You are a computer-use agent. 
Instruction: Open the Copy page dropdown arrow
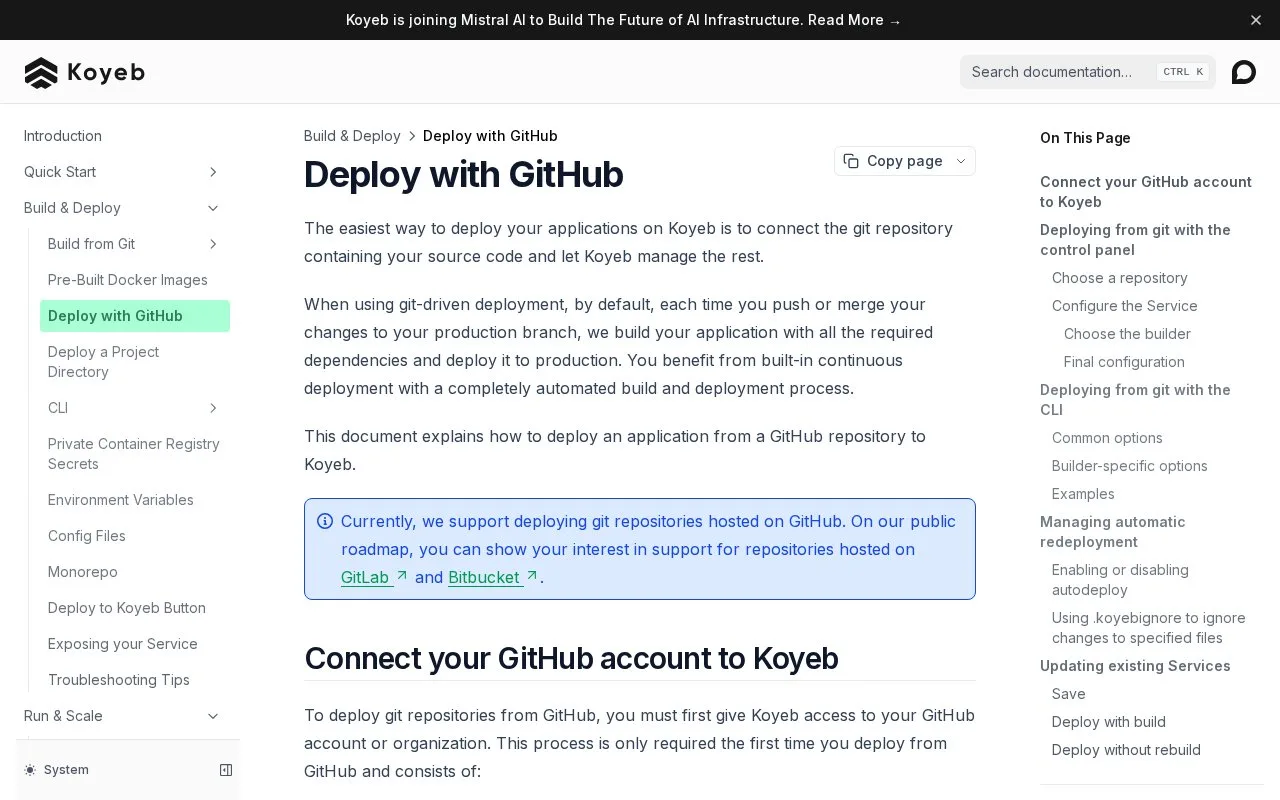pyautogui.click(x=961, y=161)
